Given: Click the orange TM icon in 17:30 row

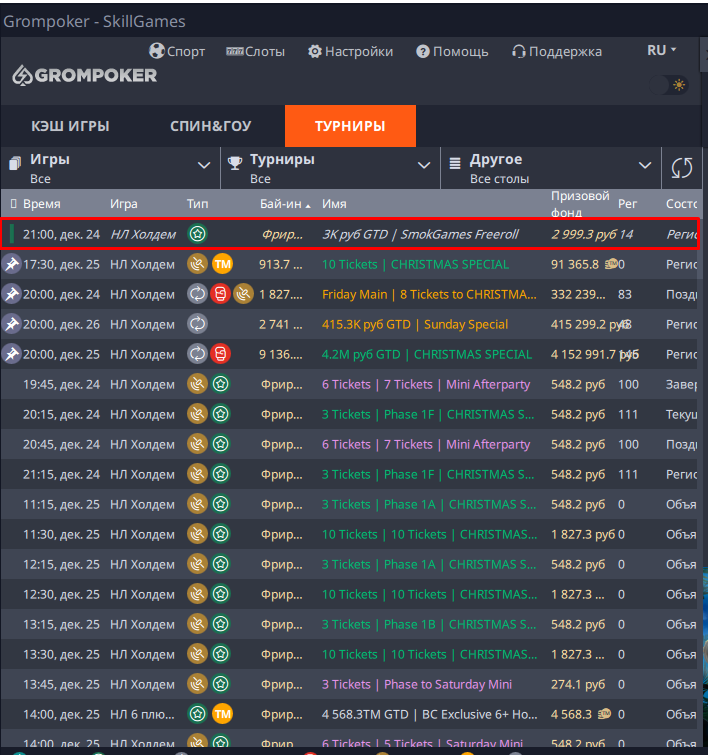Looking at the screenshot, I should pos(222,264).
